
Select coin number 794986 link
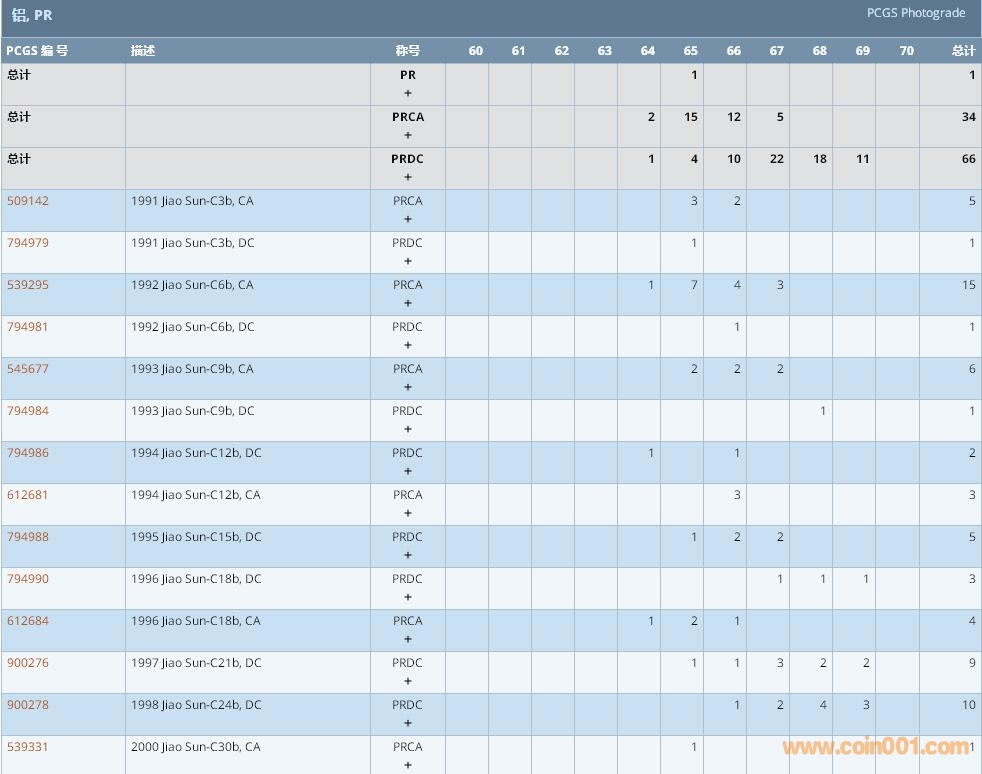coord(28,453)
